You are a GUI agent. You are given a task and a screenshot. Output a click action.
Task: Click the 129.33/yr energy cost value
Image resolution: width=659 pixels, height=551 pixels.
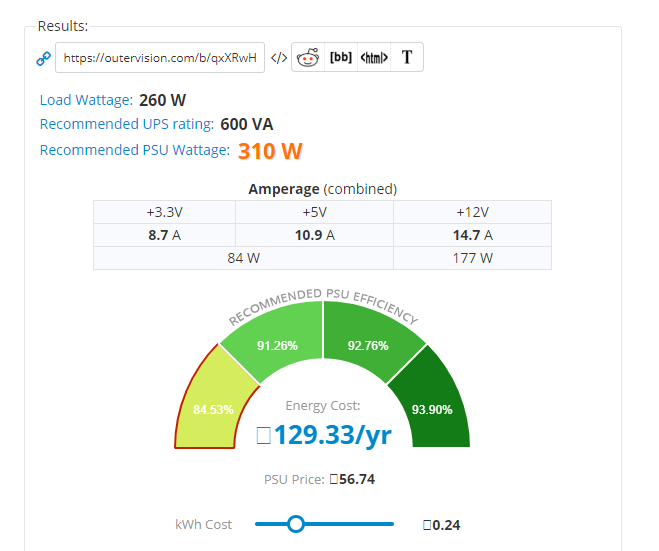tap(324, 435)
